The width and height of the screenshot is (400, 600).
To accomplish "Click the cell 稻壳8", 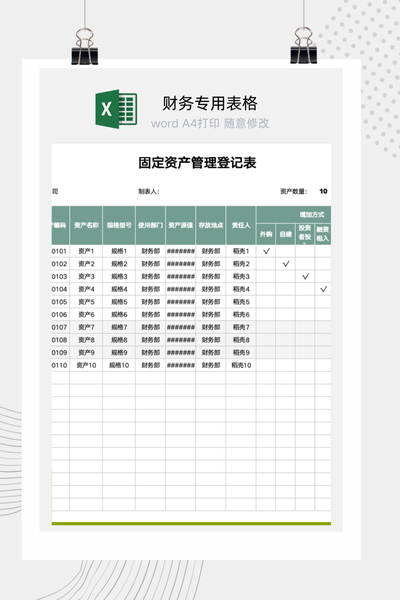I will coord(241,340).
